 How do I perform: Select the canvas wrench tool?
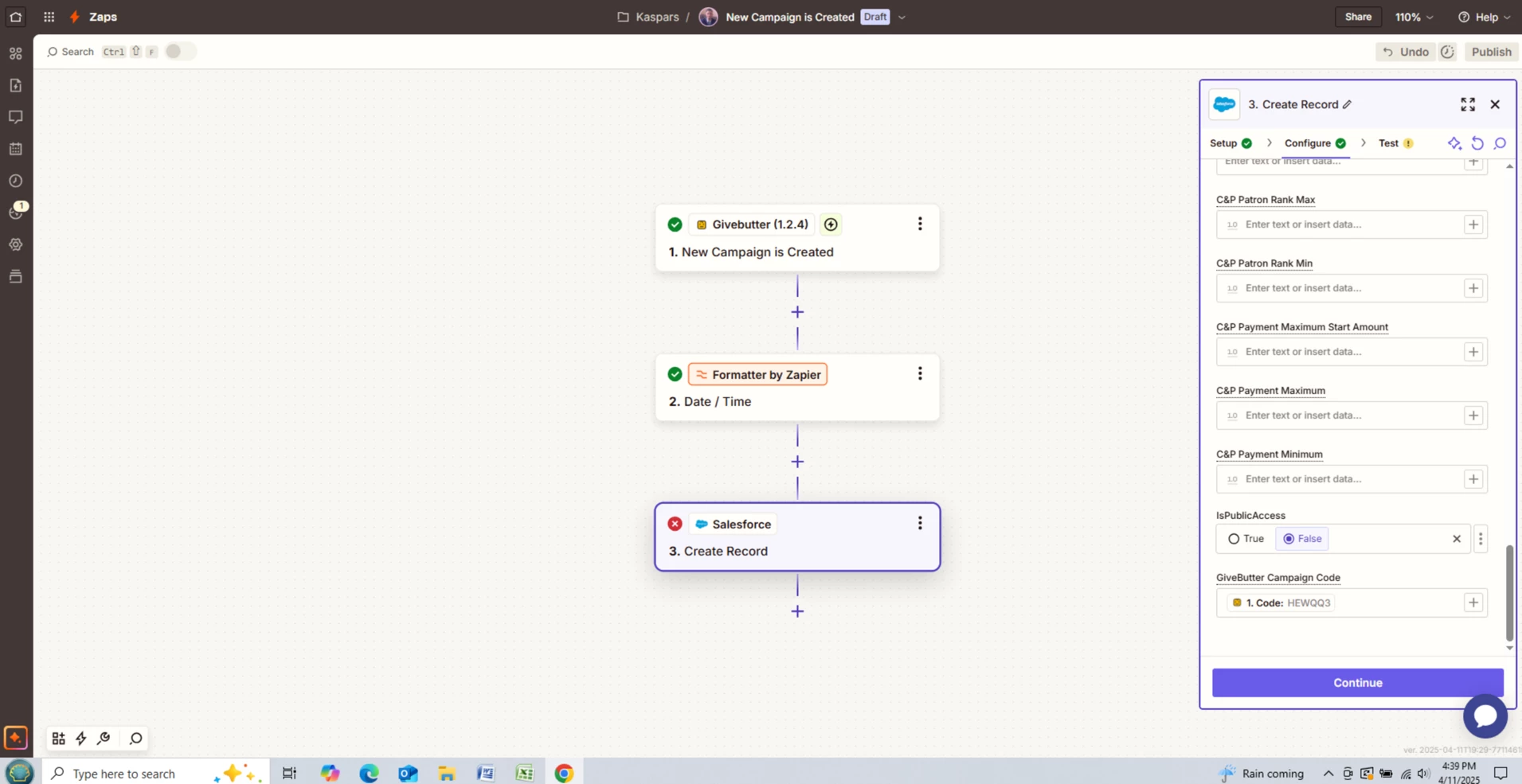click(104, 739)
